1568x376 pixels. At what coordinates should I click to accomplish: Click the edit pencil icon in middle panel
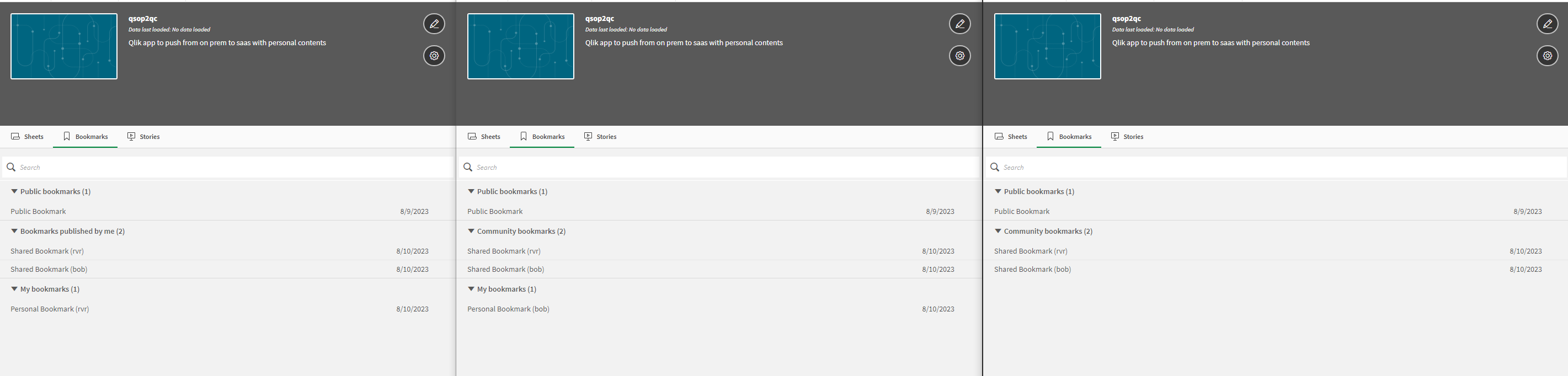[x=960, y=24]
